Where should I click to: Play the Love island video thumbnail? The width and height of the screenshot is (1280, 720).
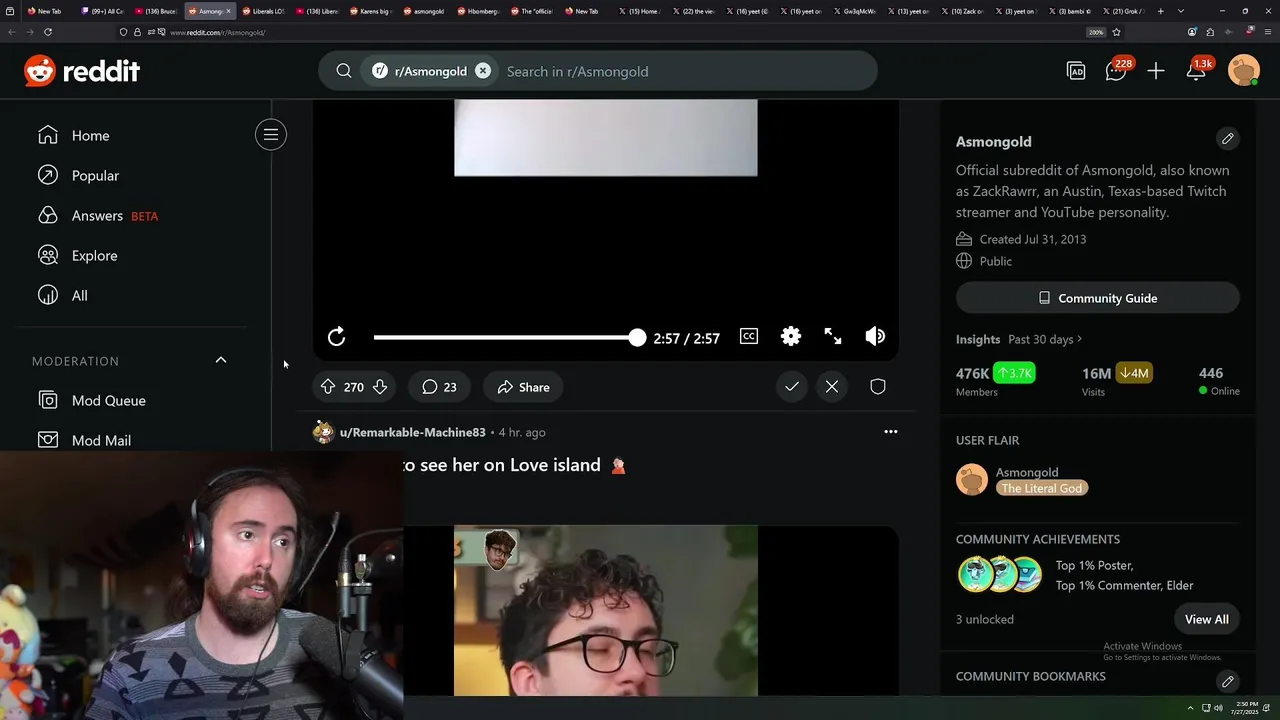tap(606, 610)
